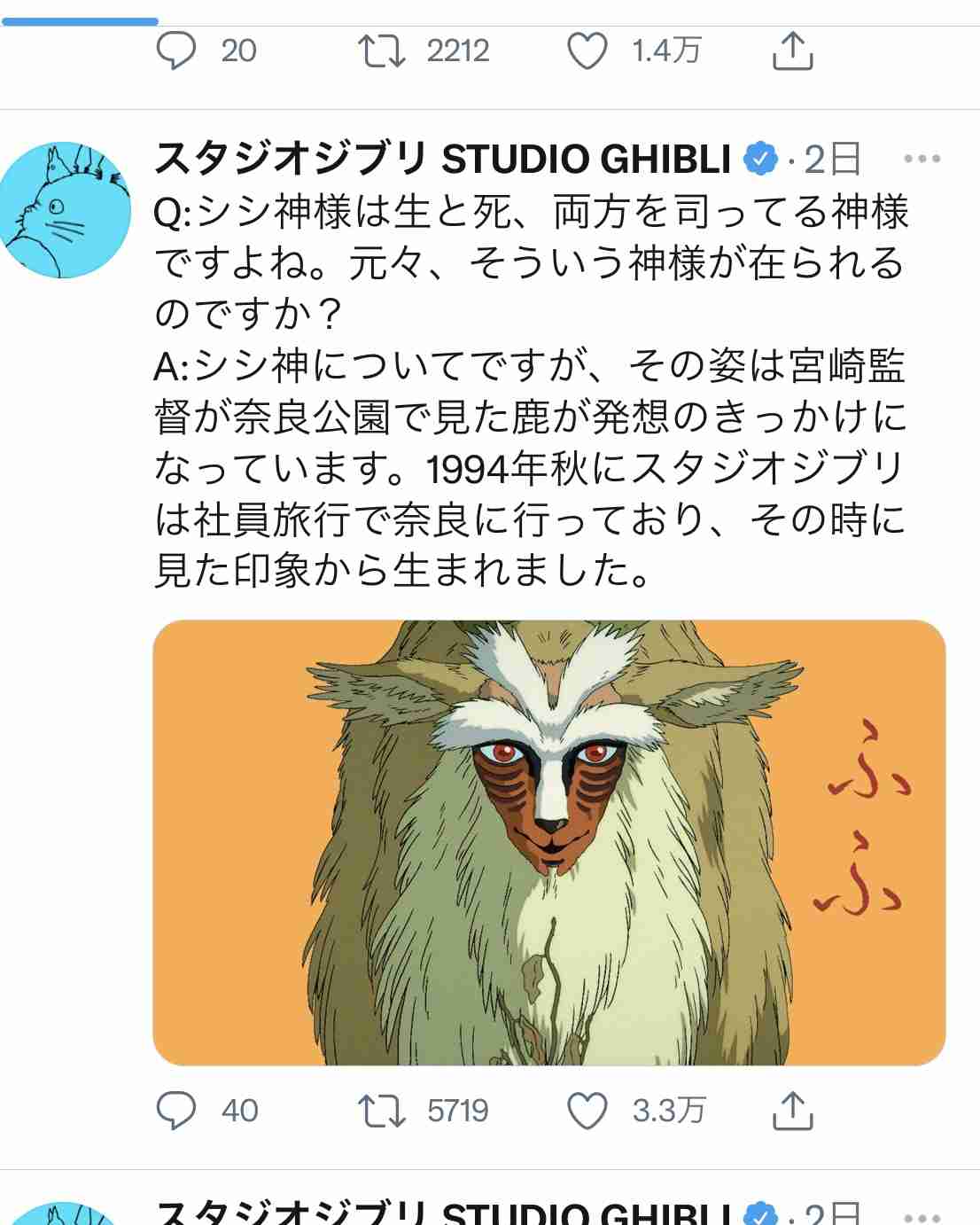Screen dimensions: 980x1225
Task: View the Shishigami image attachment
Action: [549, 842]
